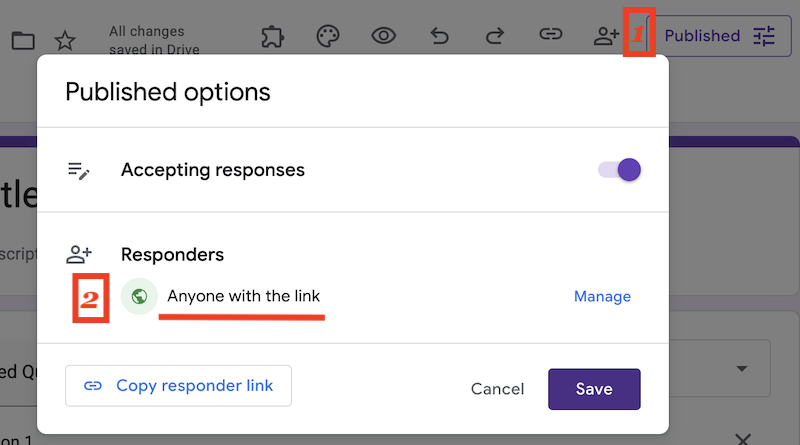Select the Anyone with the link text
The image size is (800, 445).
244,296
